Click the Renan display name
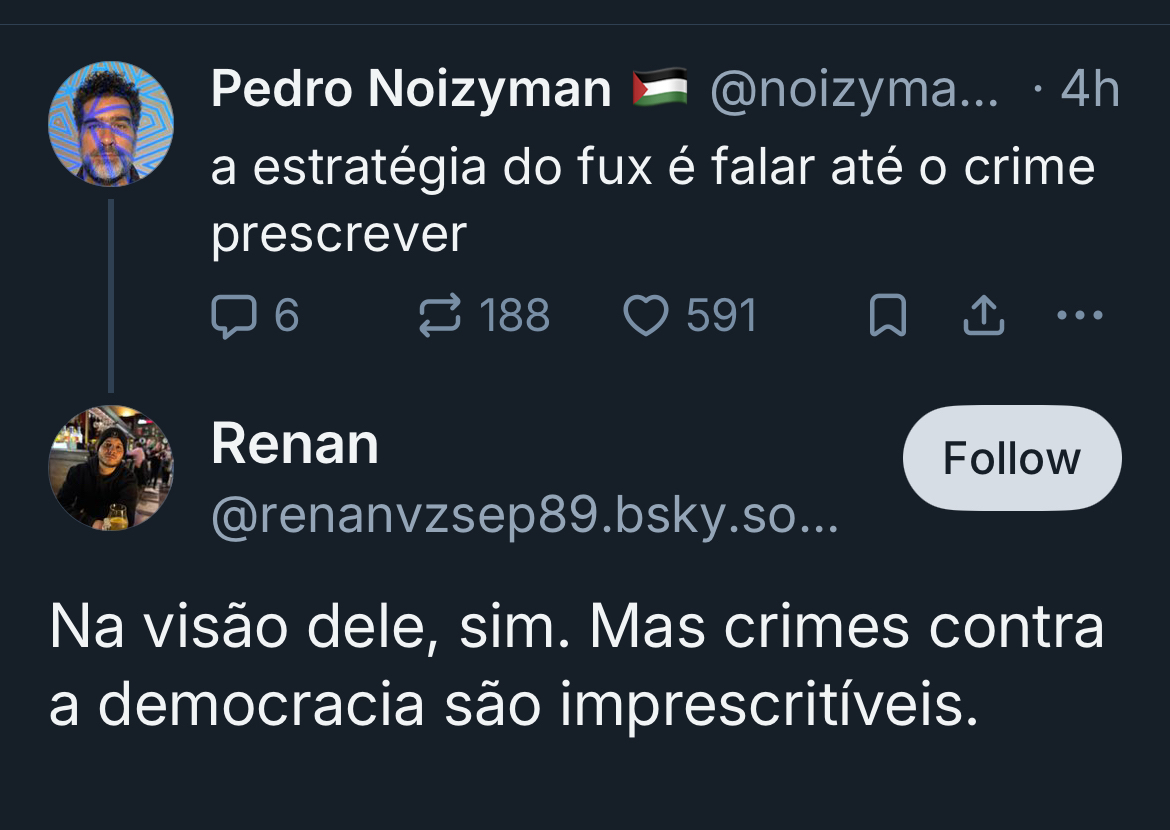The width and height of the screenshot is (1170, 830). click(x=295, y=445)
